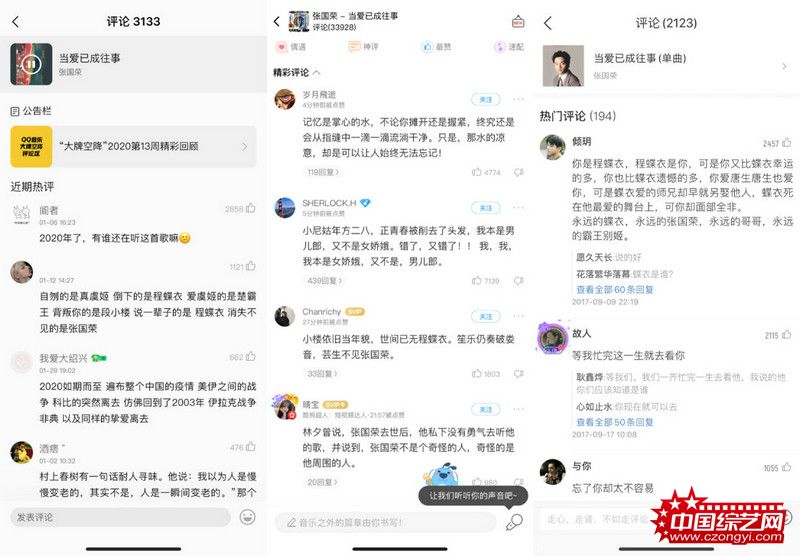
Task: Open the 大牌空降 2020第13周精彩回顾 announcement
Action: coord(133,146)
